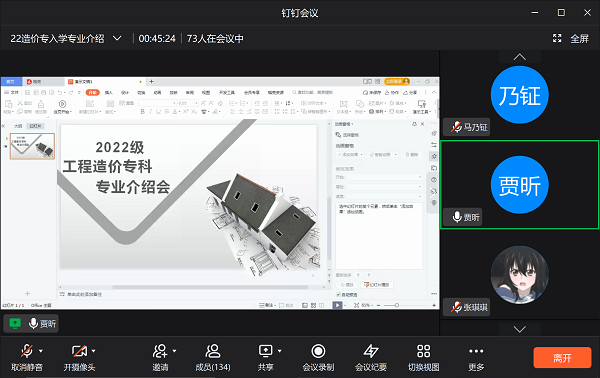Toggle underline formatting in WPS
Image resolution: width=600 pixels, height=378 pixels.
click(158, 112)
